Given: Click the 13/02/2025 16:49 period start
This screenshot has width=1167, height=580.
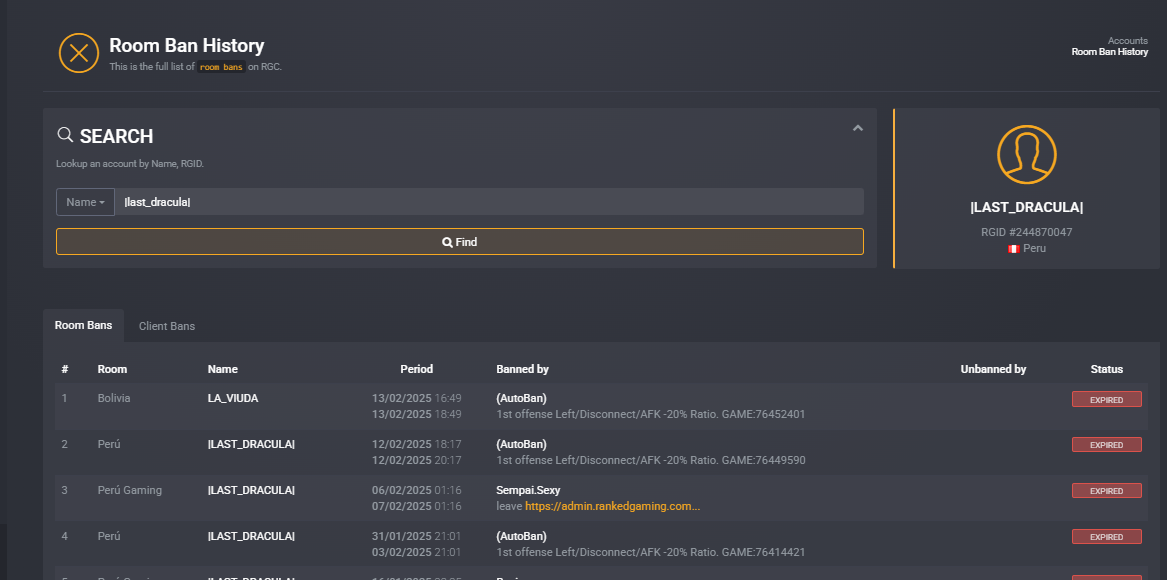Looking at the screenshot, I should 417,398.
